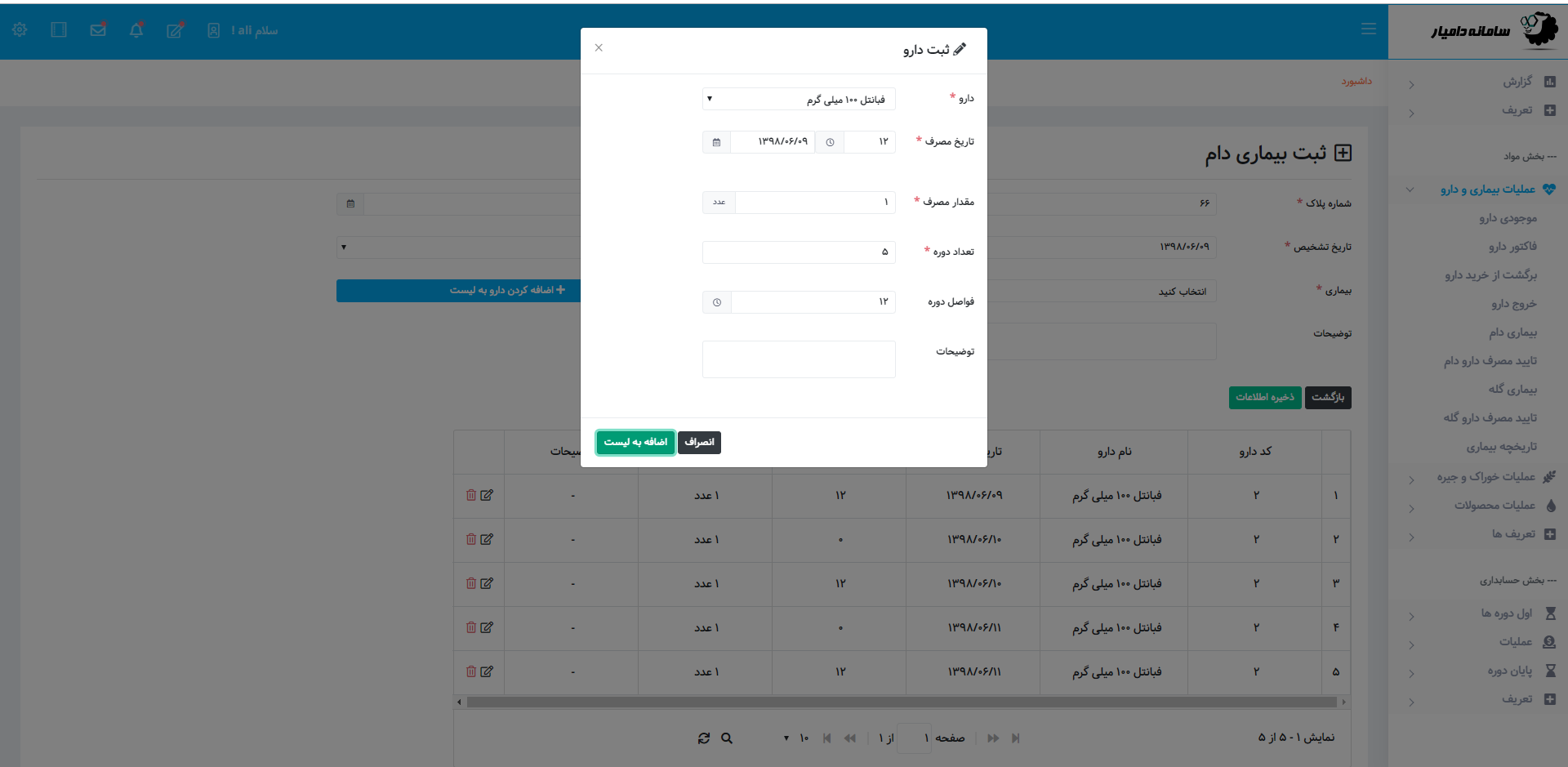This screenshot has width=1568, height=767.
Task: Open موجودی دارو in sidebar
Action: click(x=1508, y=218)
